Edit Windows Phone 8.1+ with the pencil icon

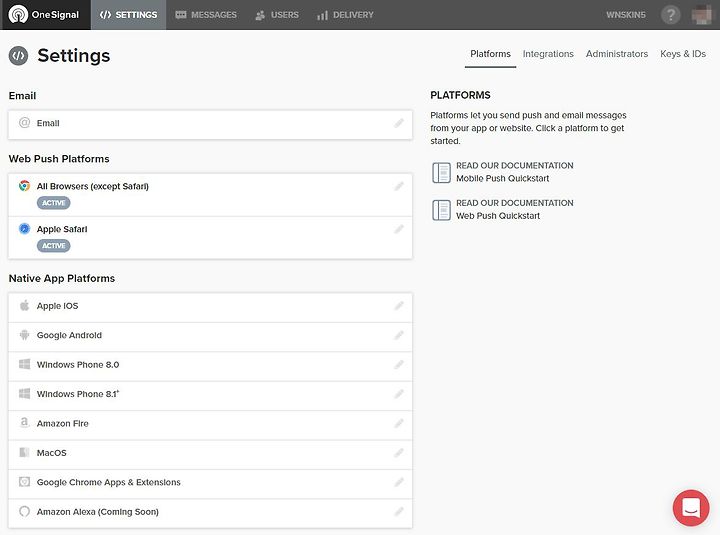tap(399, 394)
